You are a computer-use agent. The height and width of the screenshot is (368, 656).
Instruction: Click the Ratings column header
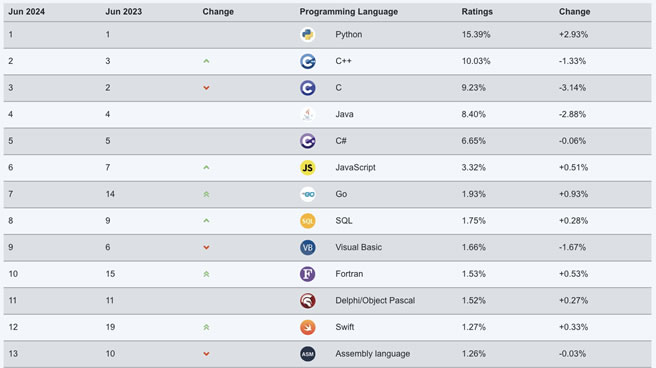(477, 12)
